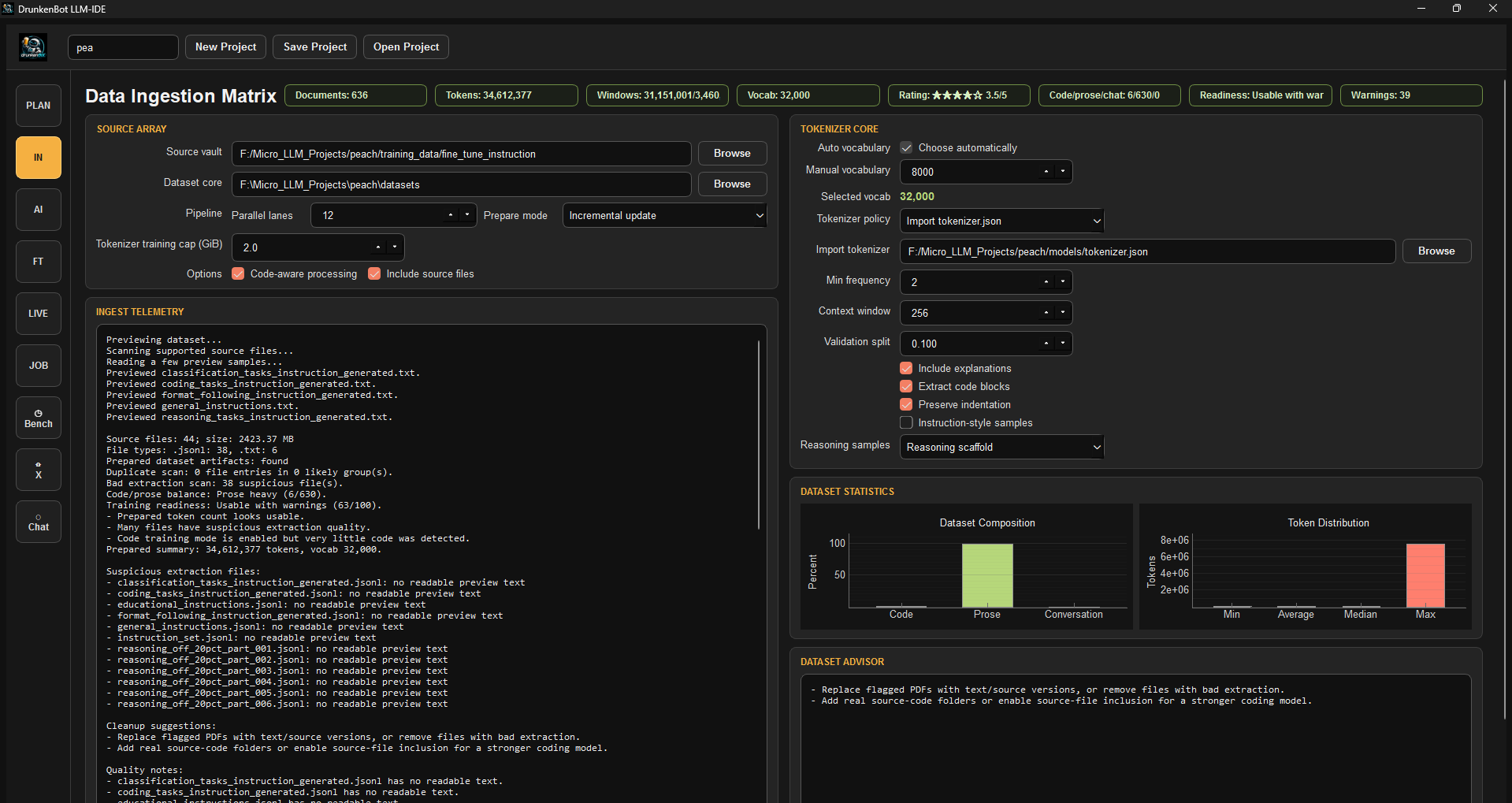This screenshot has width=1512, height=803.
Task: Click the Code/prose/chat status chip
Action: point(1110,95)
